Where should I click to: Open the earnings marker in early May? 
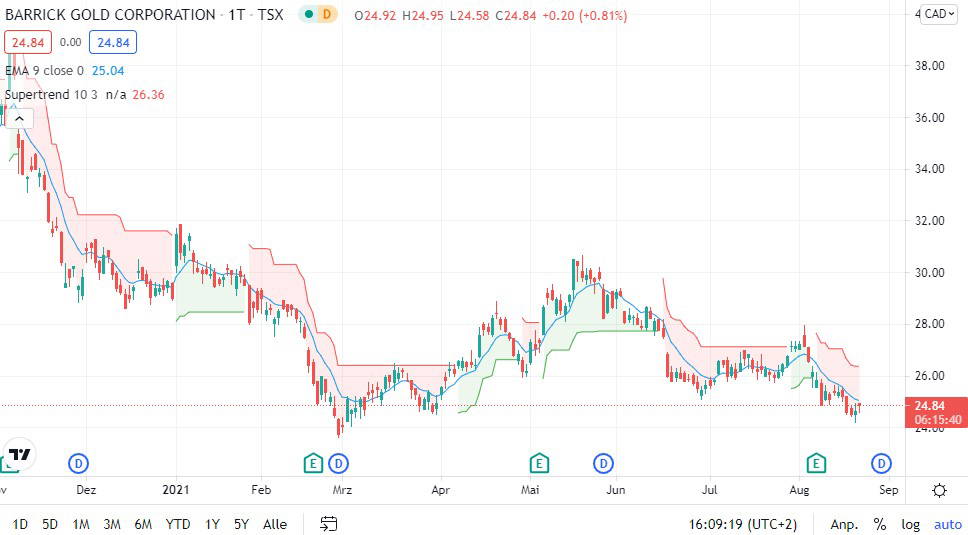click(540, 463)
